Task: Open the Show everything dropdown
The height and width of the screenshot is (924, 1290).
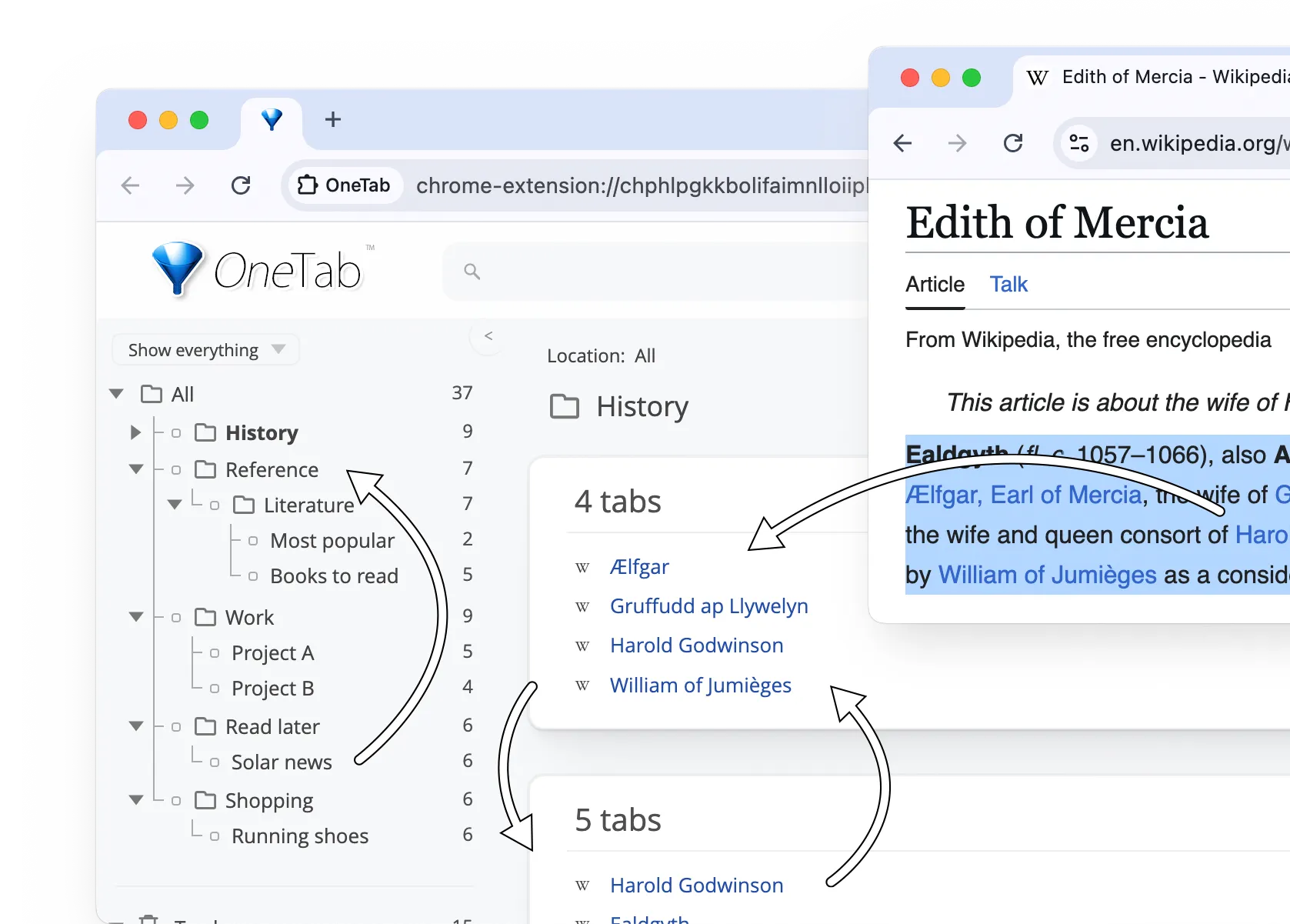Action: (x=205, y=350)
